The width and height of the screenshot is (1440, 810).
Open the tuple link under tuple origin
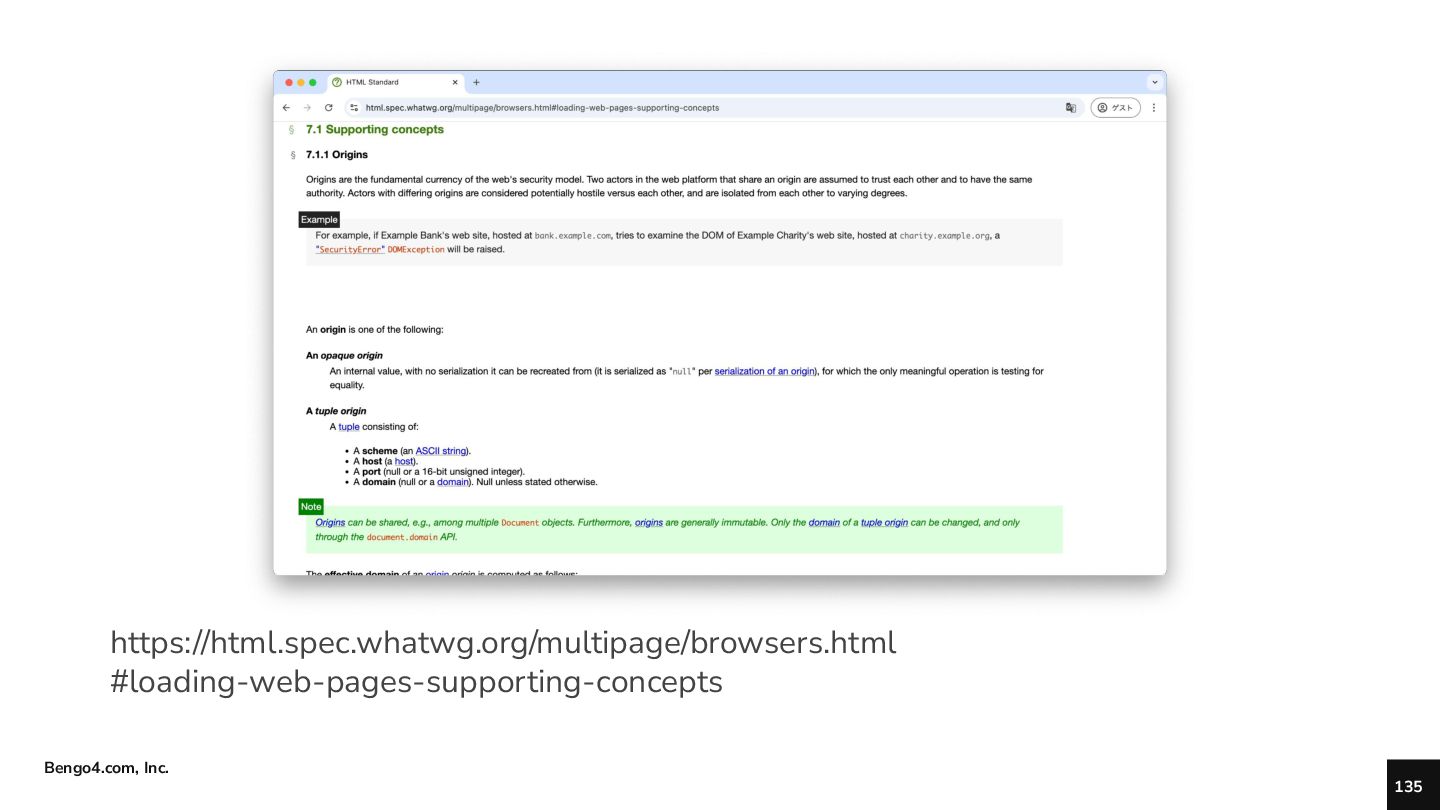tap(348, 427)
